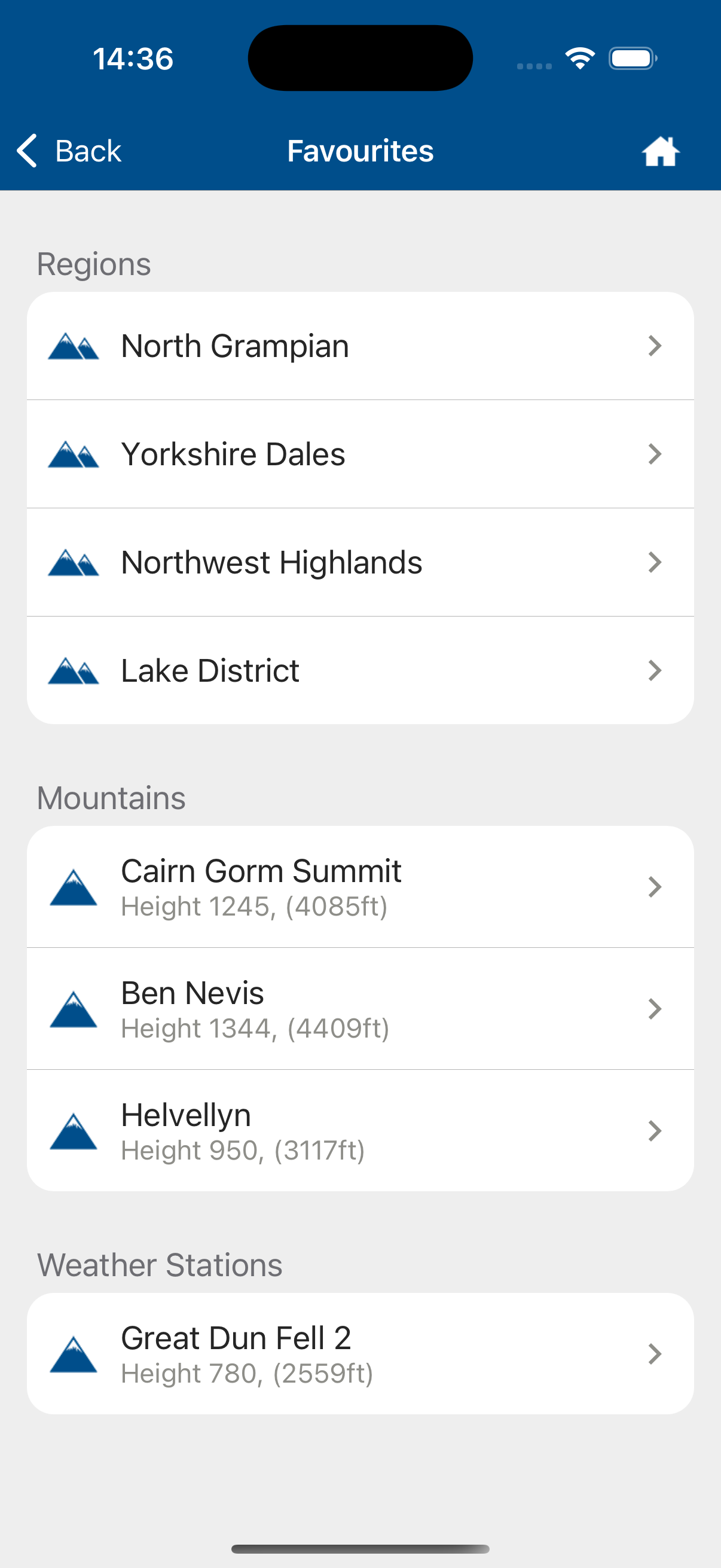
Task: Expand Yorkshire Dales using right chevron
Action: (655, 454)
